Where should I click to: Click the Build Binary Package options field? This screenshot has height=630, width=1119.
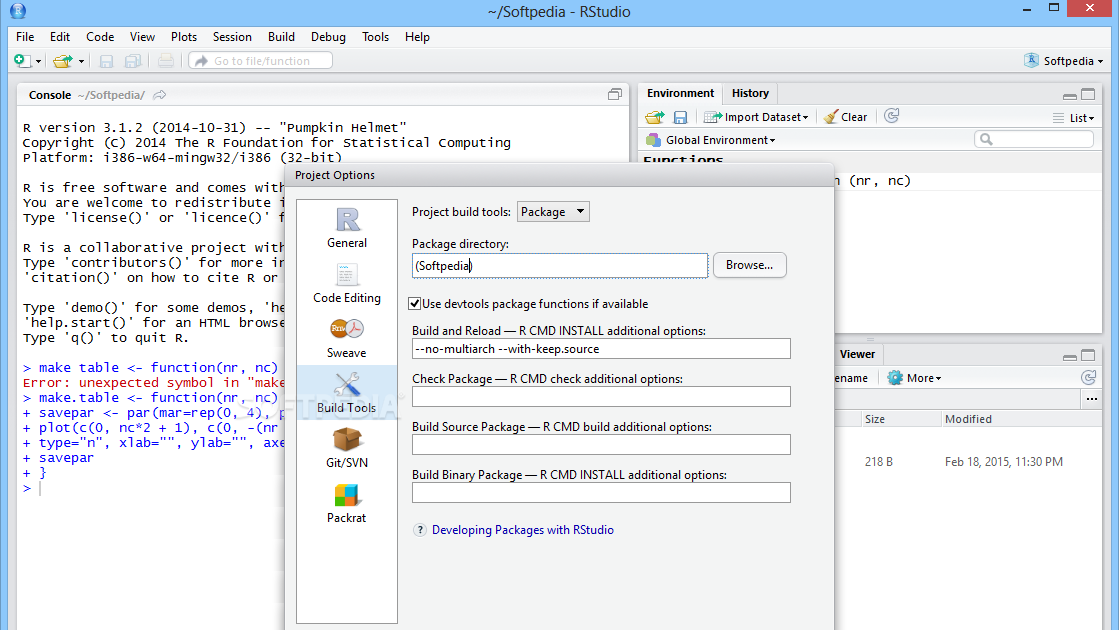(601, 492)
